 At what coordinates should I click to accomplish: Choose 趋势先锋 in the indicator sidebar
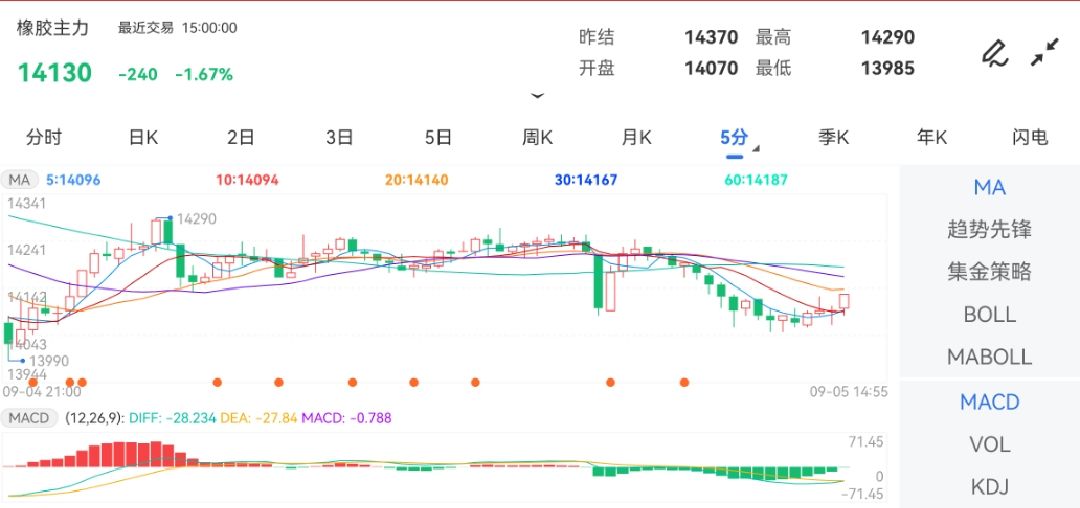coord(990,229)
